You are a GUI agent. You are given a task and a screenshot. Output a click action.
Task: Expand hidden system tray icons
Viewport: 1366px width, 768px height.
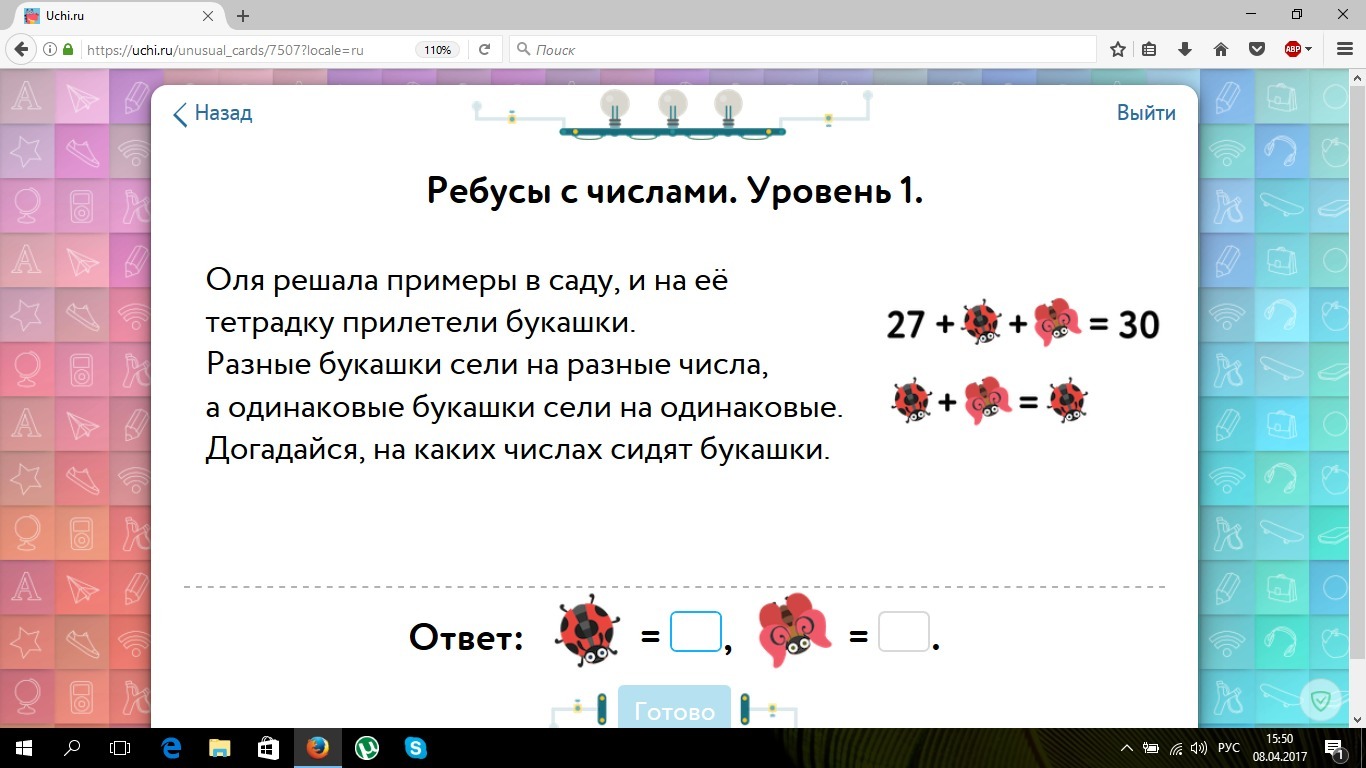[1127, 748]
